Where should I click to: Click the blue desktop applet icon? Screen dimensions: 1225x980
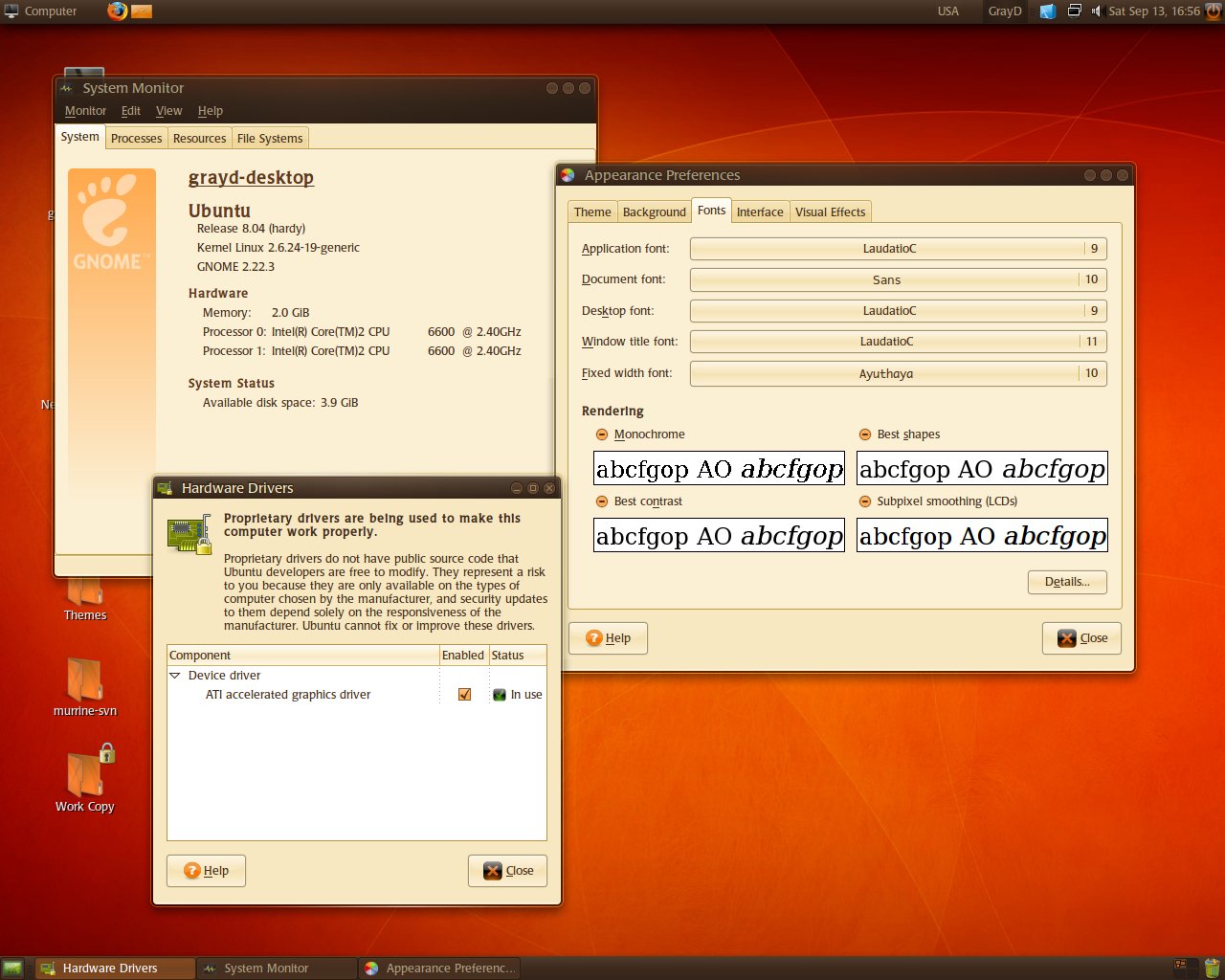click(x=1048, y=11)
